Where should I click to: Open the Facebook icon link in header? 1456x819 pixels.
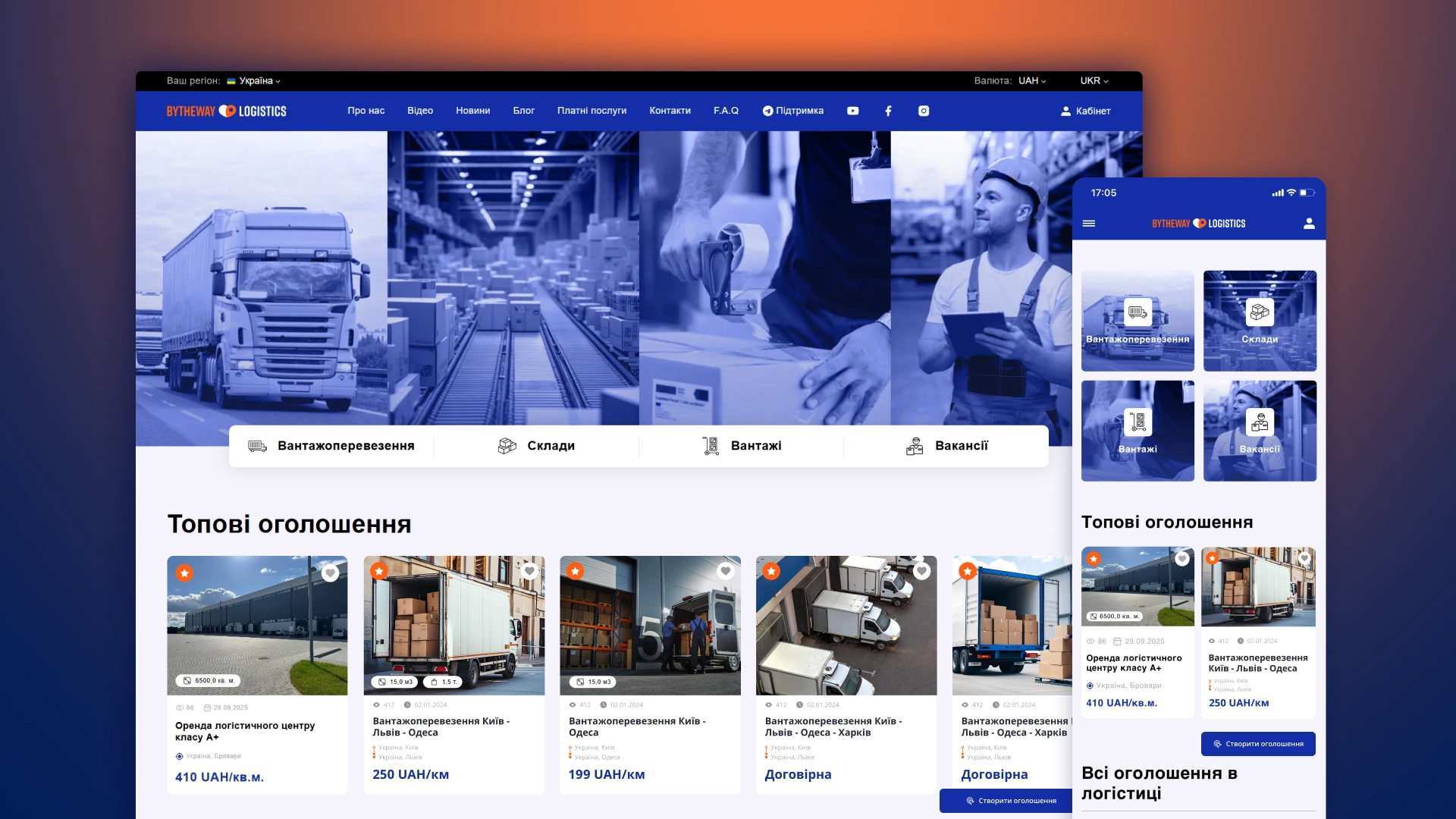pyautogui.click(x=888, y=111)
